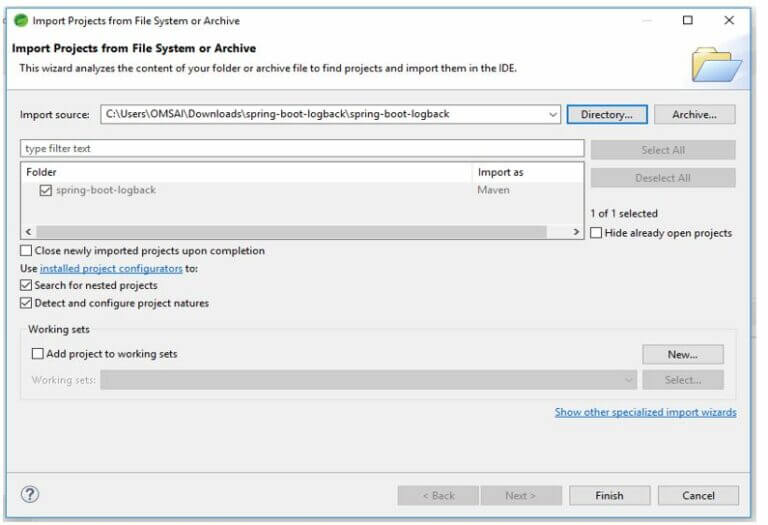This screenshot has height=525, width=768.
Task: Click the Maven import type cell
Action: (x=493, y=190)
